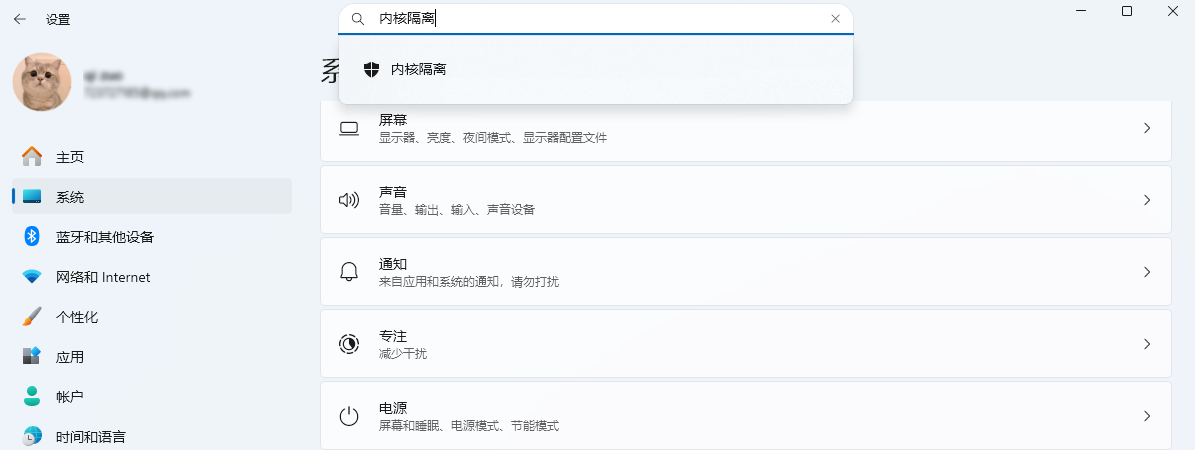Click the search magnifier icon
1195x450 pixels.
tap(358, 19)
